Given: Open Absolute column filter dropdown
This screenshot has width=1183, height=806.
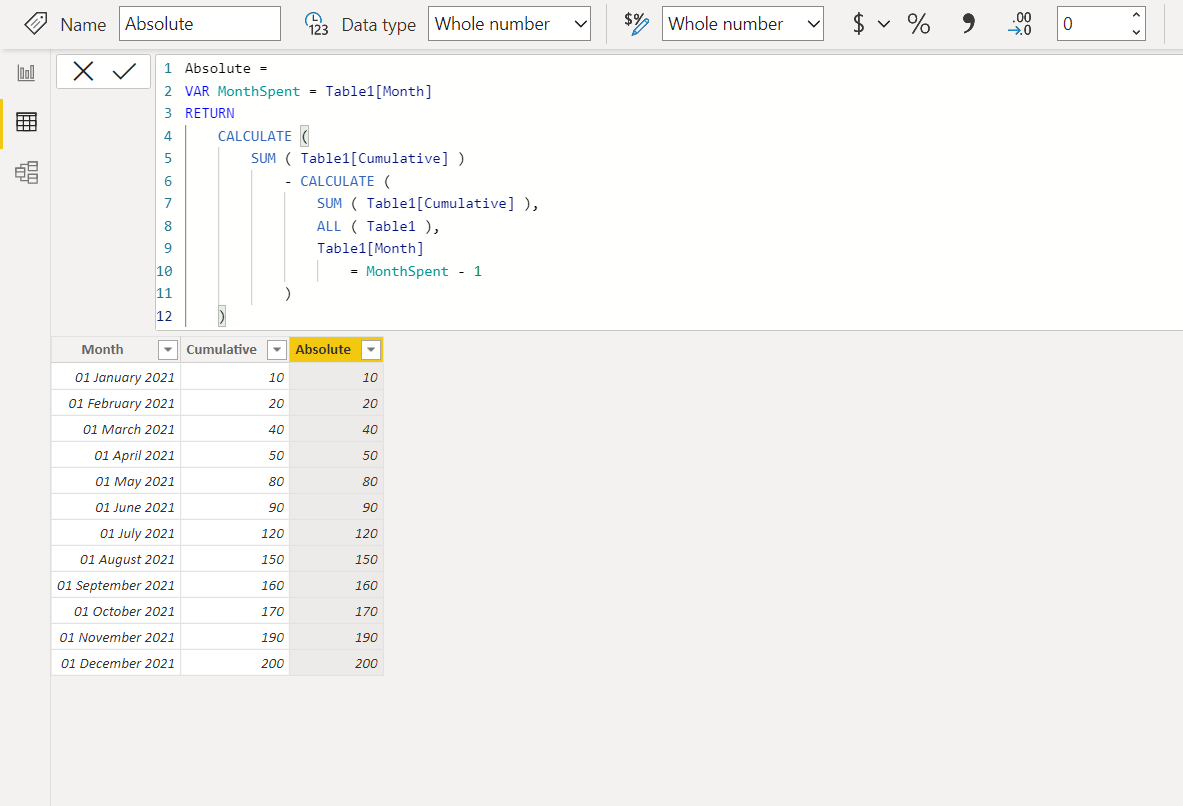Looking at the screenshot, I should (371, 349).
